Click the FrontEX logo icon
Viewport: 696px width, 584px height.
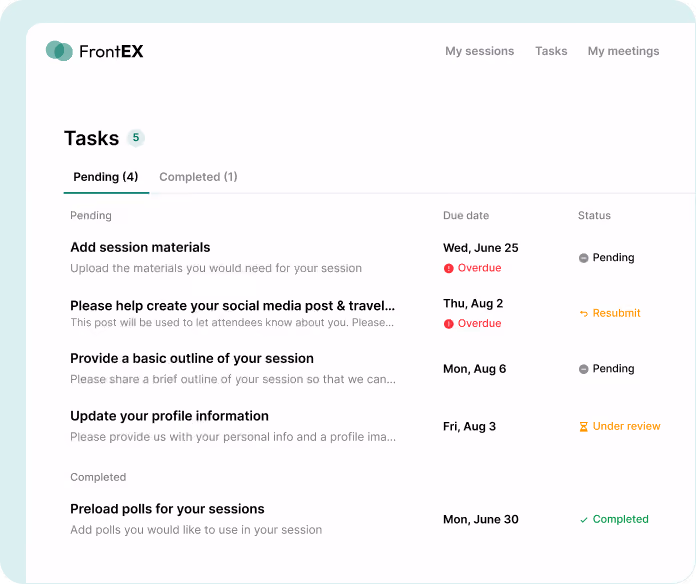click(59, 51)
